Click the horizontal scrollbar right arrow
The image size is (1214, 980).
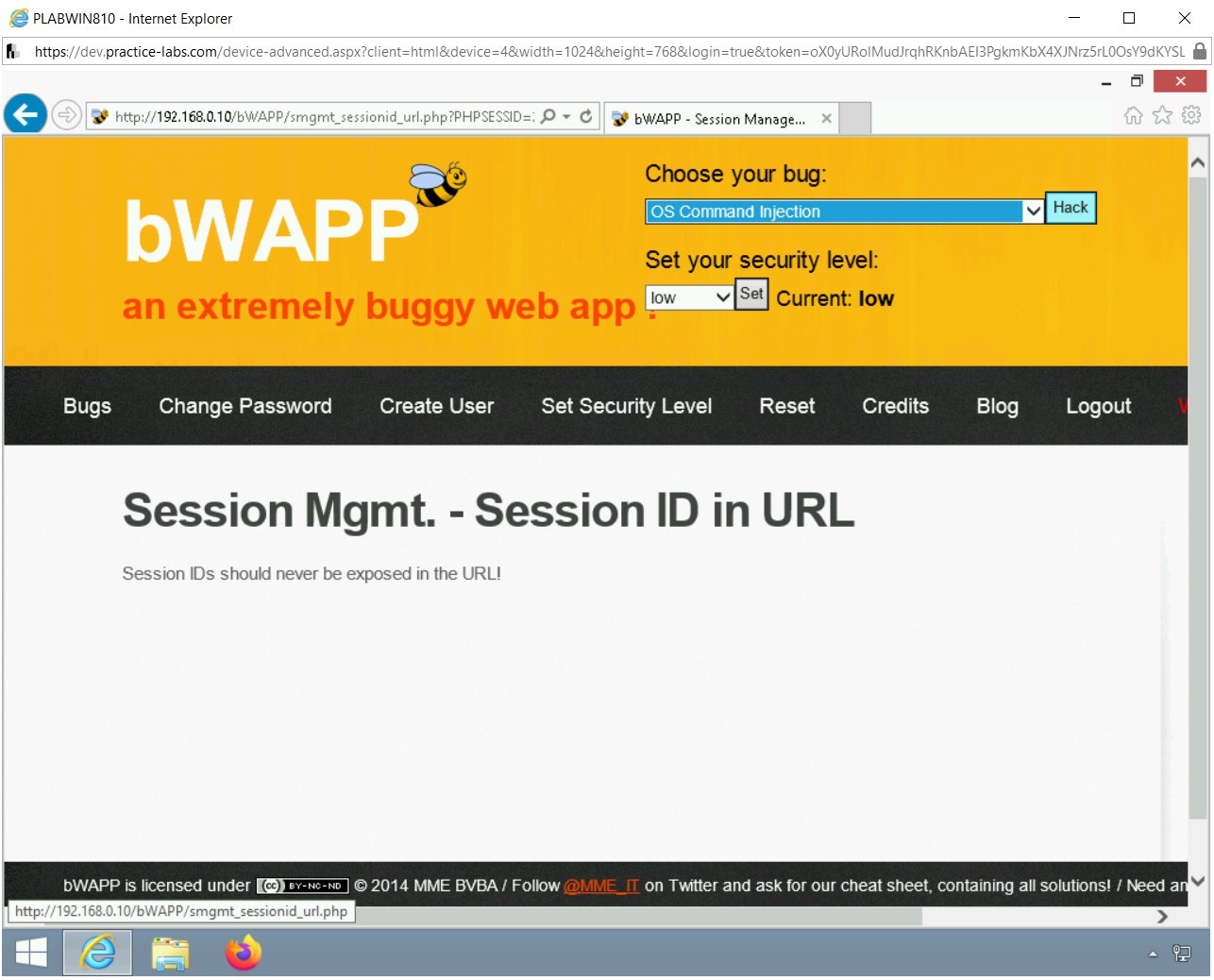[1160, 915]
